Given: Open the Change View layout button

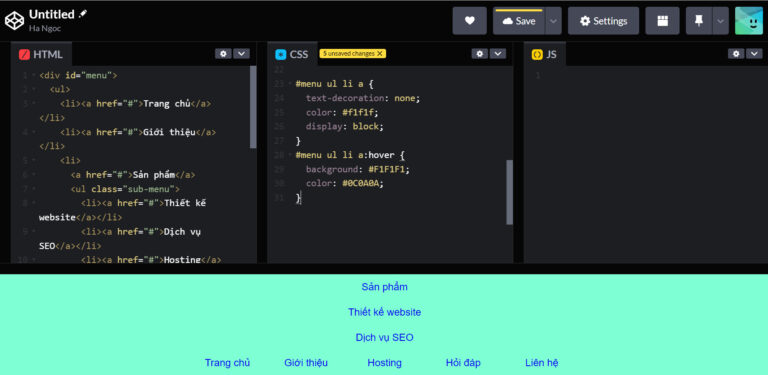Looking at the screenshot, I should (662, 21).
